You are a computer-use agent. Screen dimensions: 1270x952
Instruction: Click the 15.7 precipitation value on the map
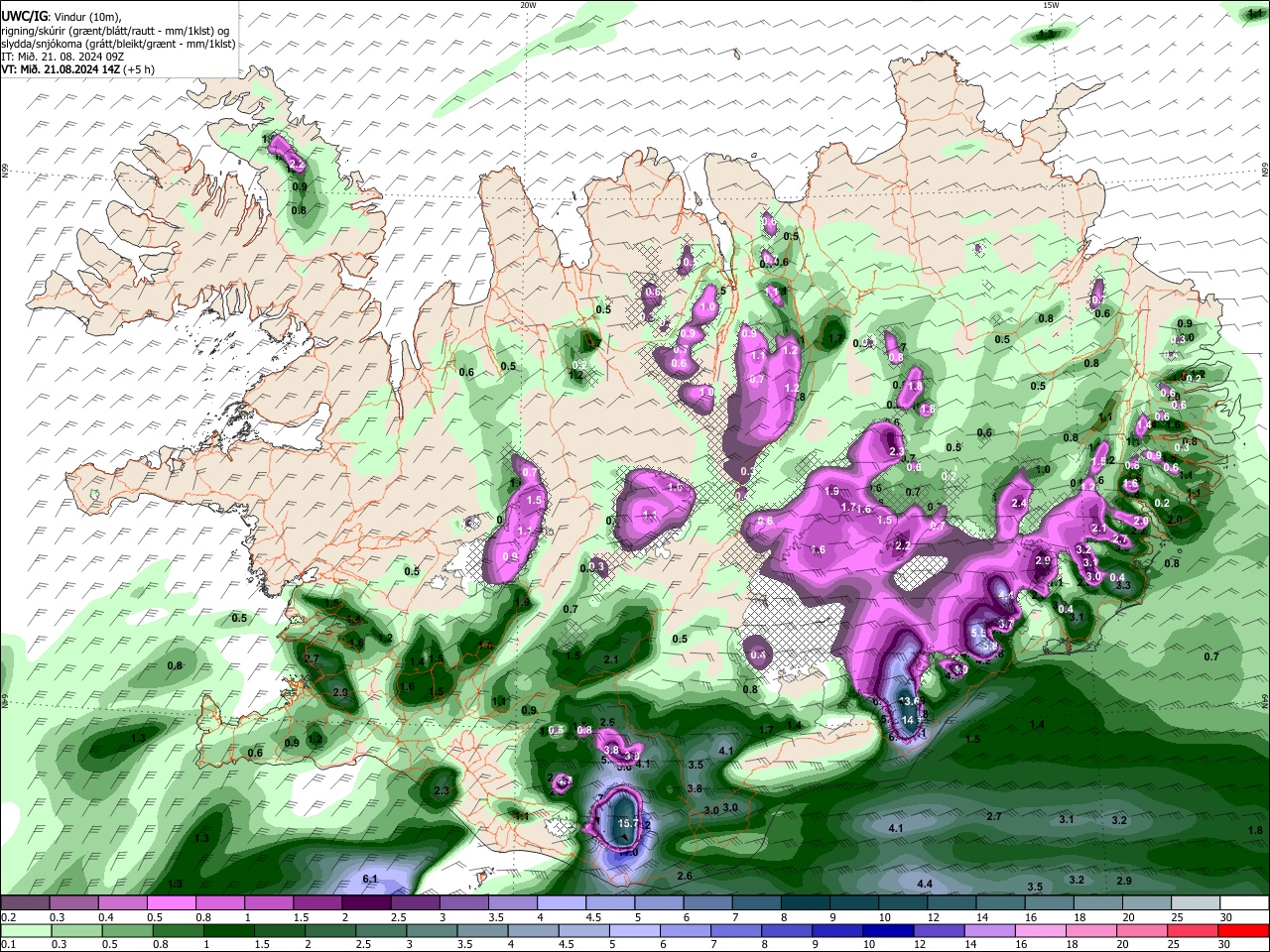(x=627, y=823)
